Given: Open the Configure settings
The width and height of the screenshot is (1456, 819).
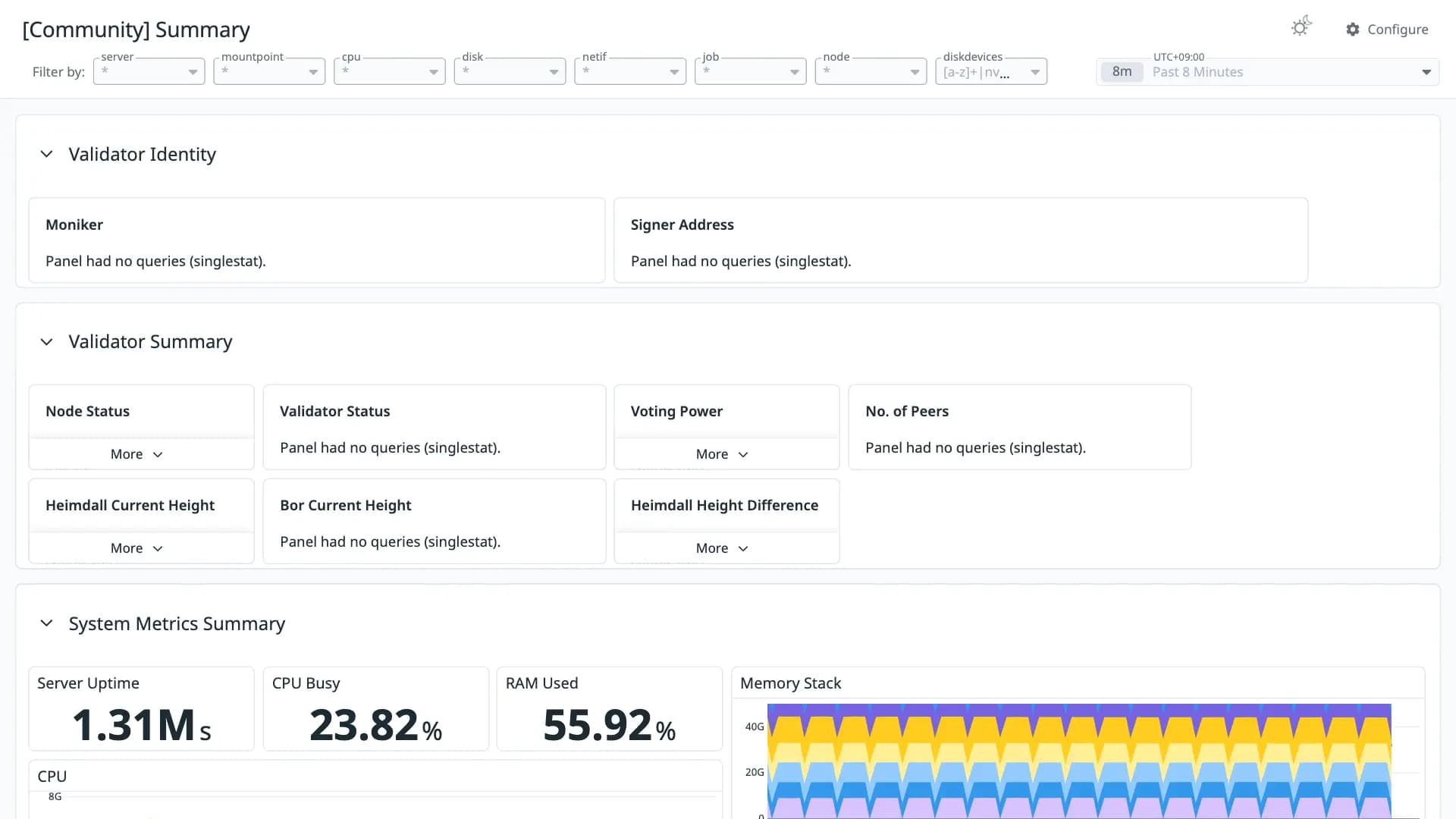Looking at the screenshot, I should click(x=1387, y=29).
